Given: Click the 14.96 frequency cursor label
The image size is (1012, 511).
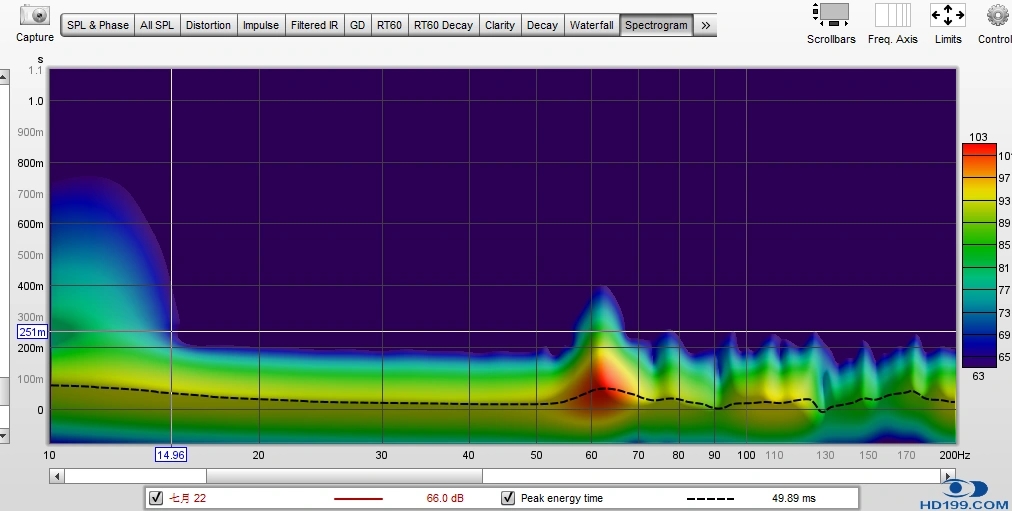Looking at the screenshot, I should click(171, 455).
